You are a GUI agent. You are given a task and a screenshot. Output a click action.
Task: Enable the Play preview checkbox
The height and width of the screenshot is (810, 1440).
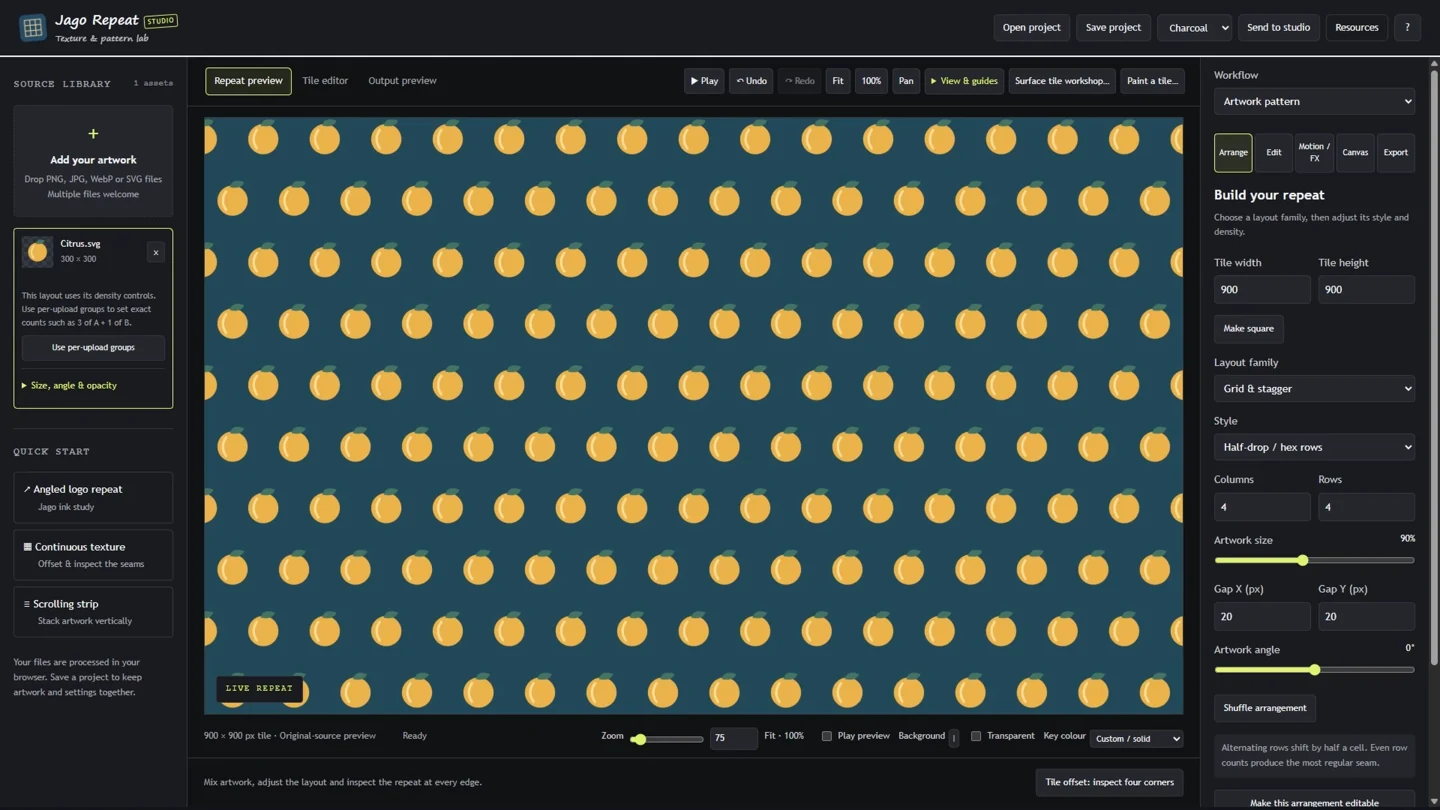(x=827, y=736)
